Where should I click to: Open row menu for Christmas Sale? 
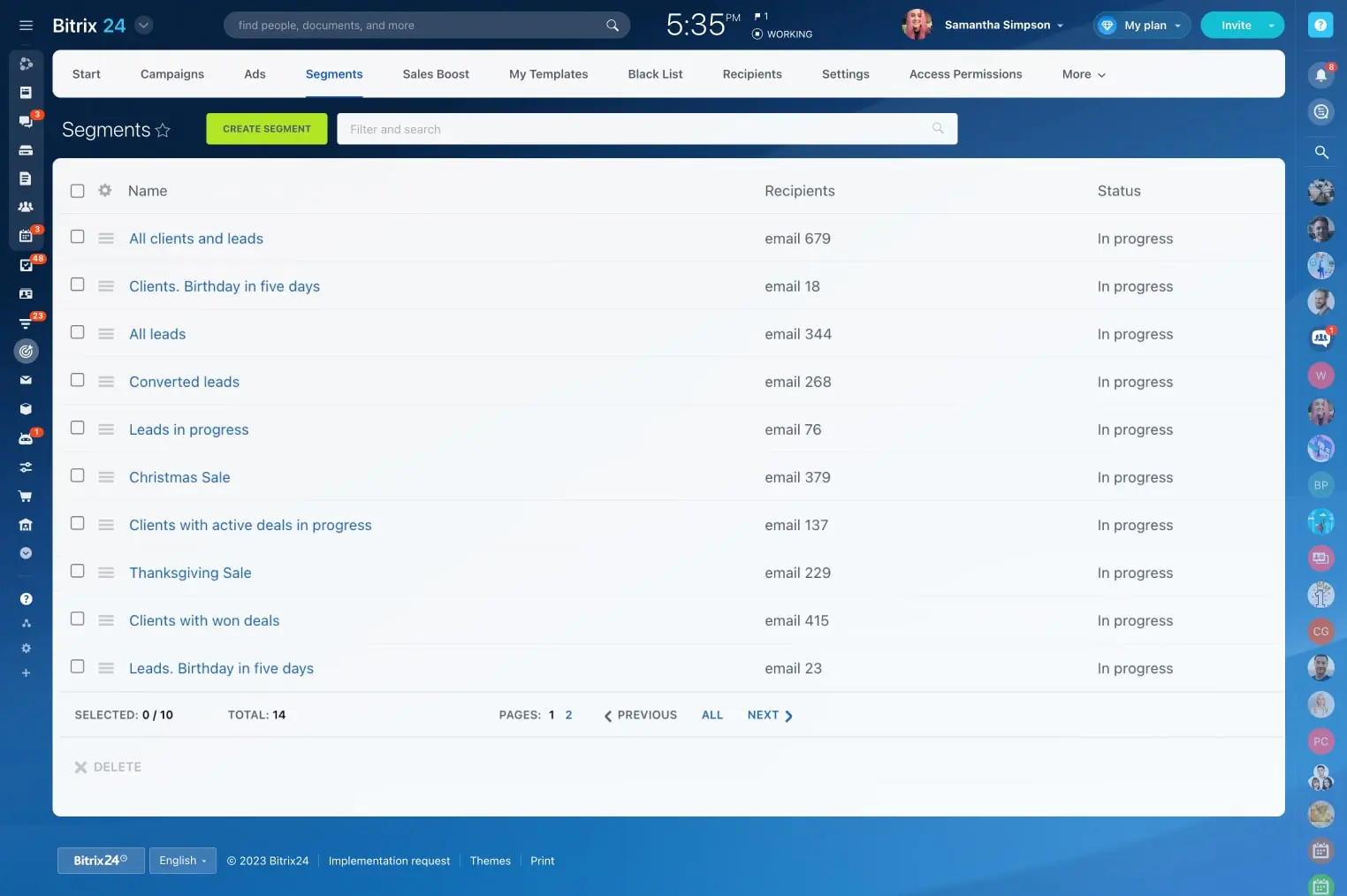pyautogui.click(x=106, y=477)
